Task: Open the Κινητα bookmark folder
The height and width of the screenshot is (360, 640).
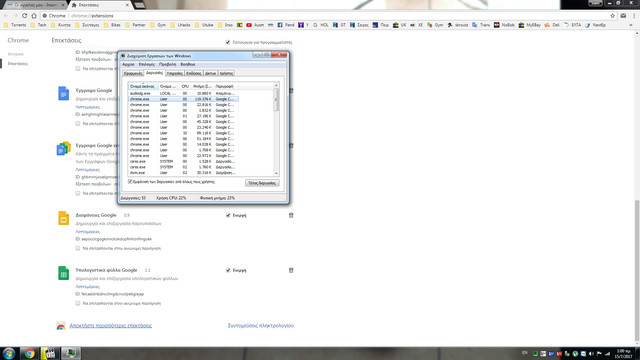Action: point(61,25)
